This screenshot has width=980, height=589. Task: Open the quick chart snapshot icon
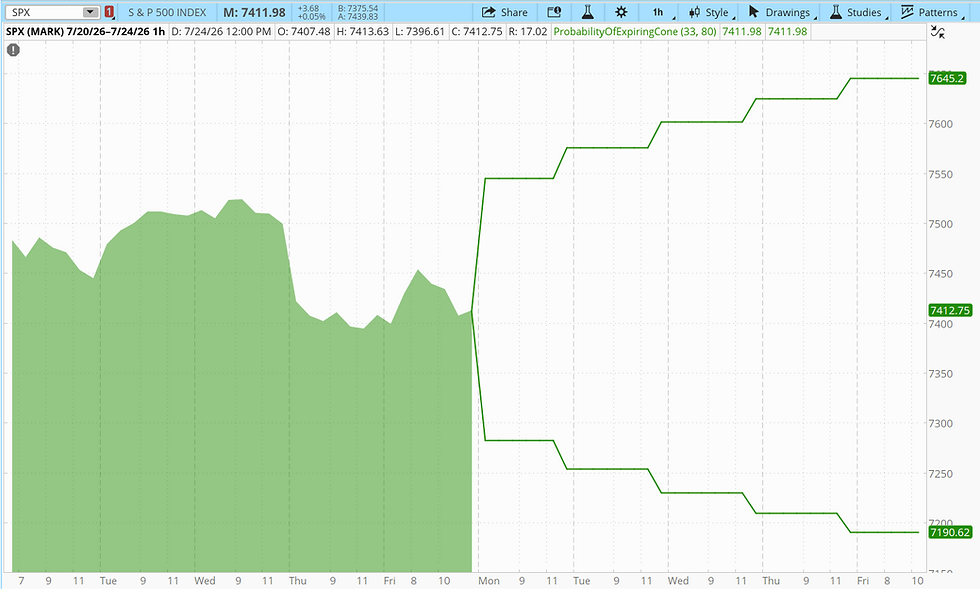pyautogui.click(x=554, y=13)
